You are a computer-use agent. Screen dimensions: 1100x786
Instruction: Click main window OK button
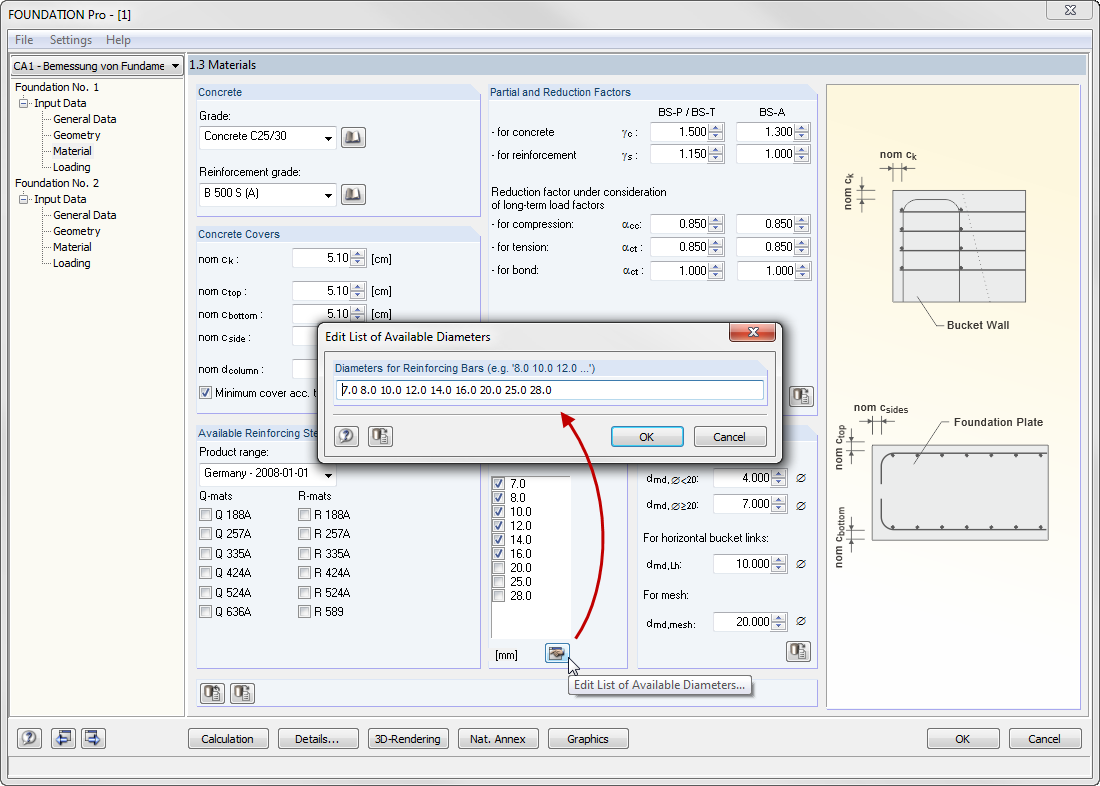(962, 738)
